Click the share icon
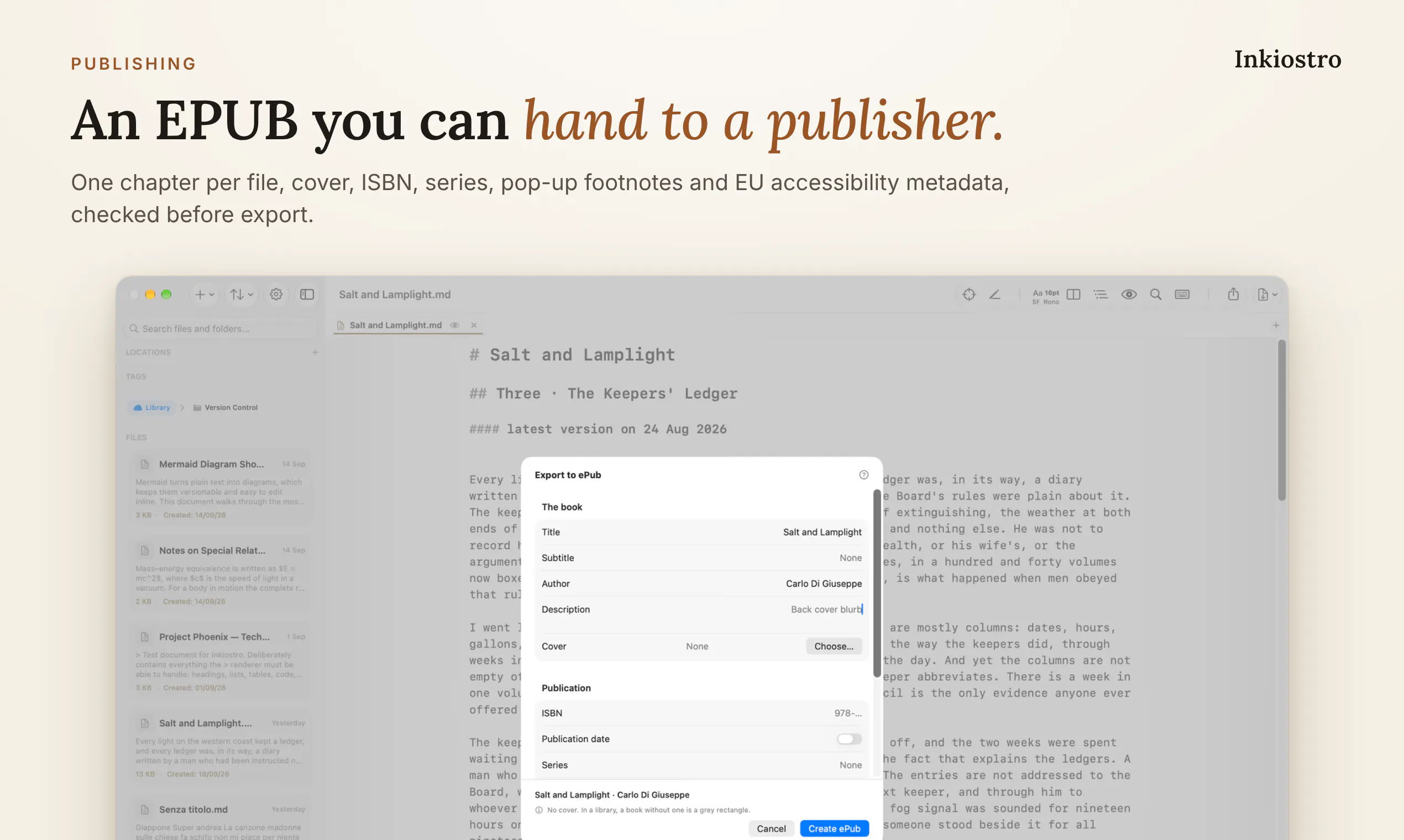Viewport: 1404px width, 840px height. click(x=1233, y=295)
